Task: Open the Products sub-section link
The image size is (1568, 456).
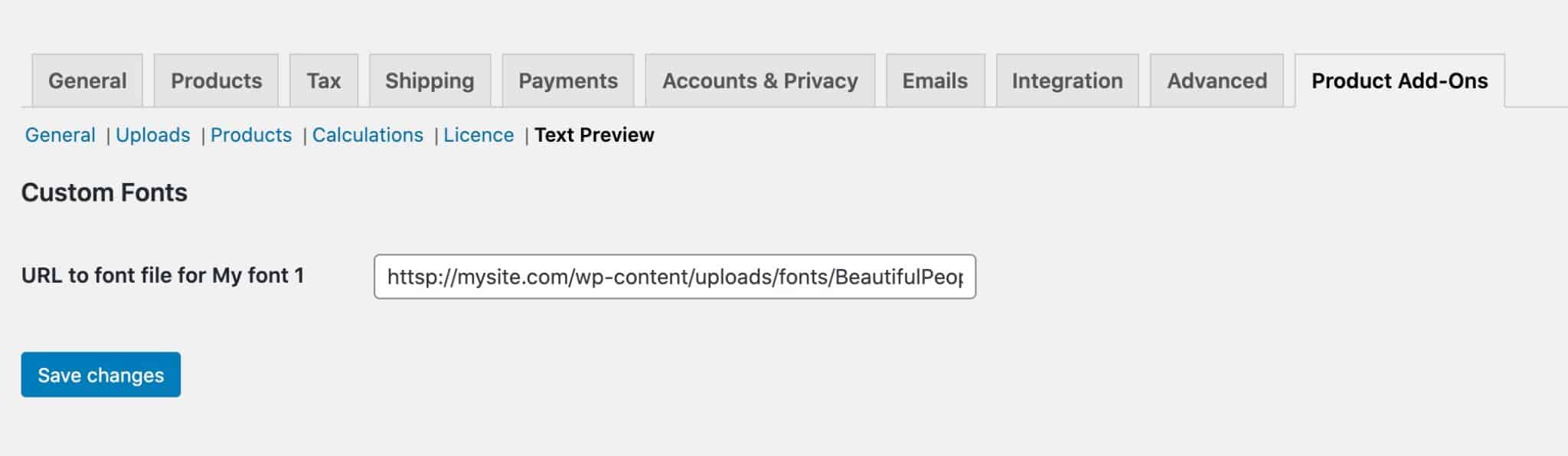Action: click(251, 135)
